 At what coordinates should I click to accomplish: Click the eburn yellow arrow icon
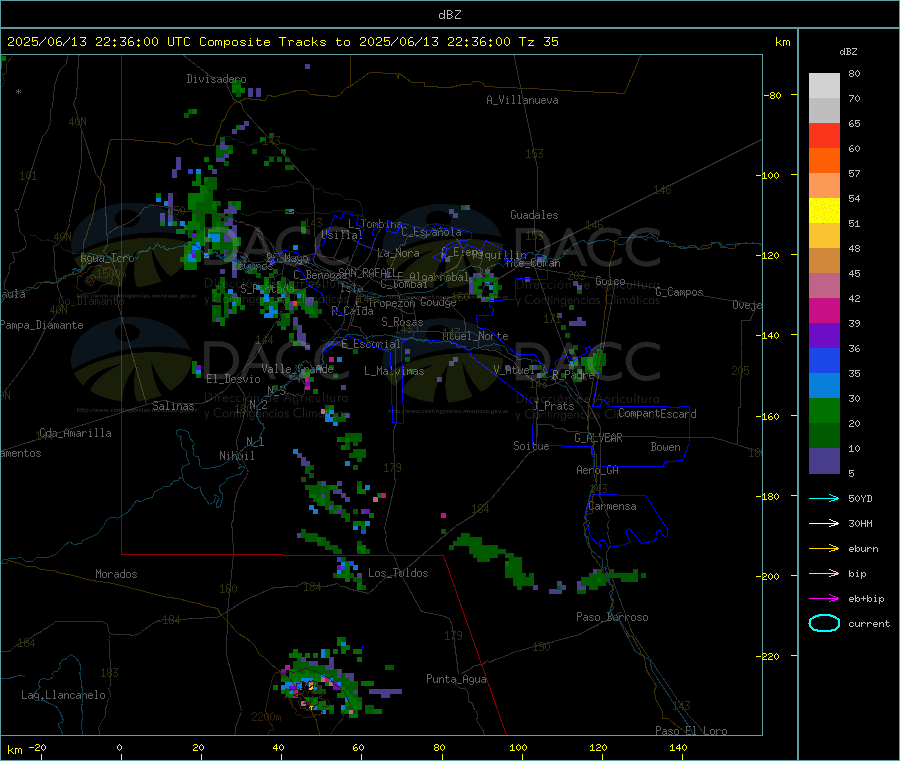tap(824, 548)
